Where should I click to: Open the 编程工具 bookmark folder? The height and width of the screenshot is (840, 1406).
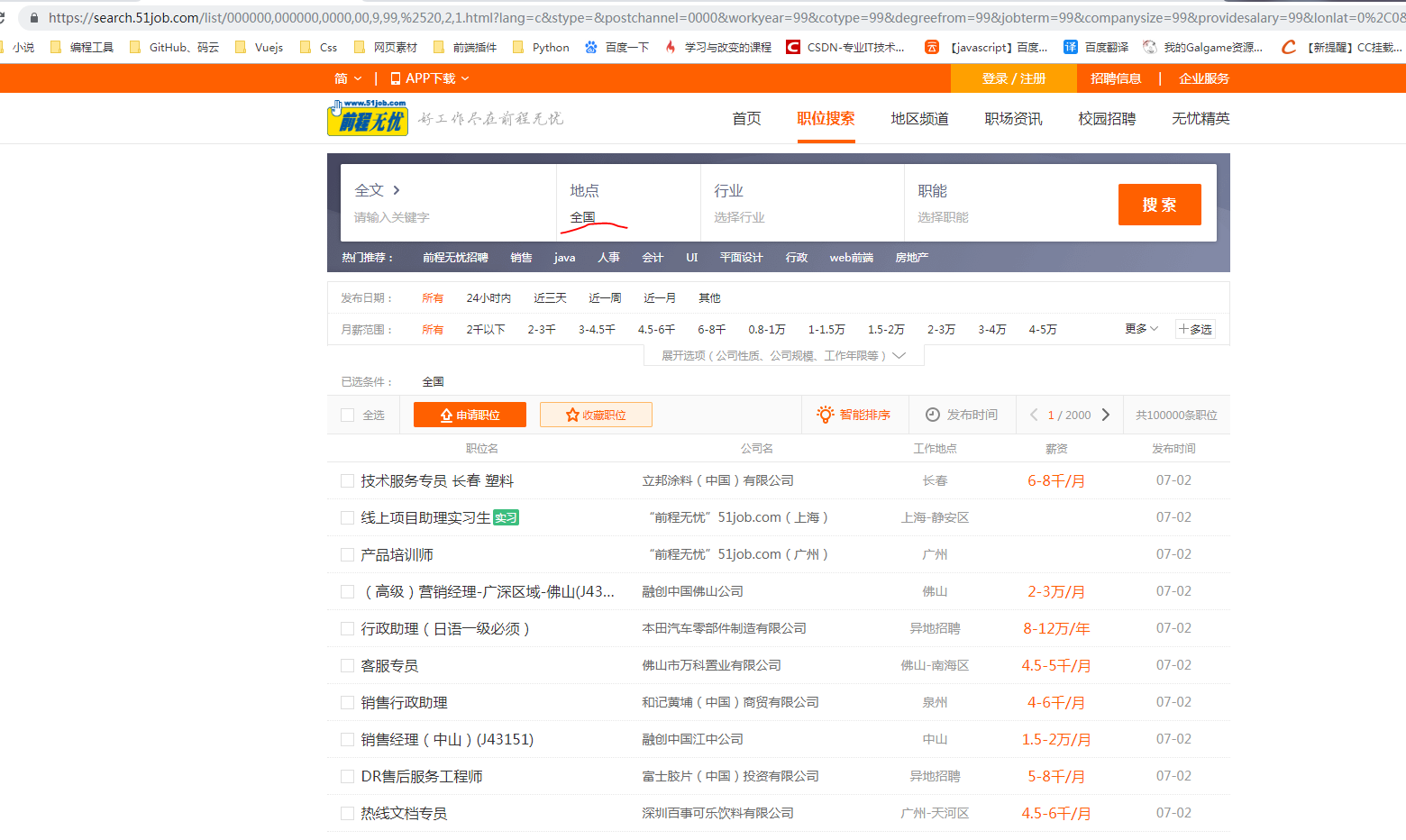(82, 47)
